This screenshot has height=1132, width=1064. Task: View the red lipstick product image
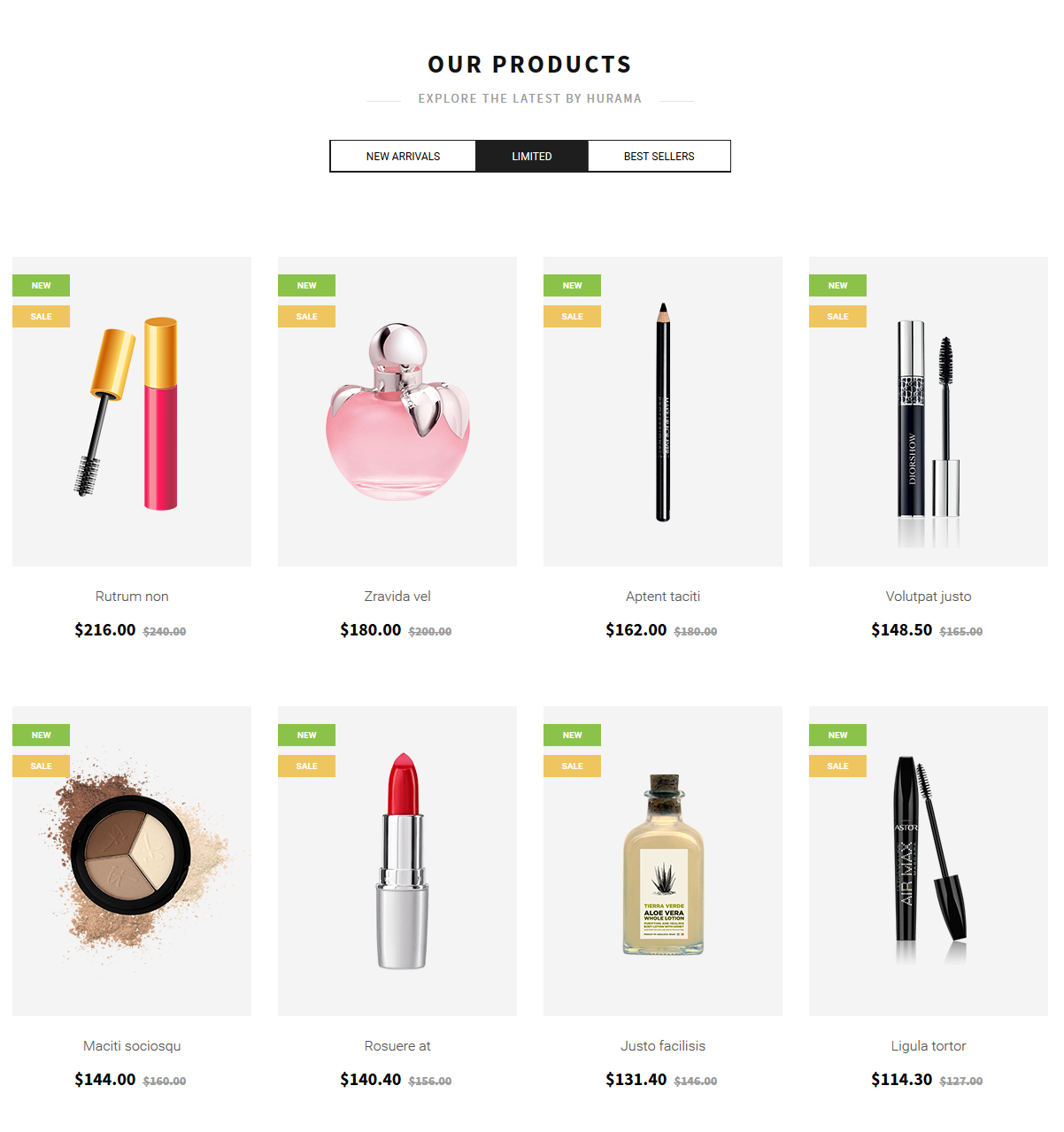tap(397, 861)
